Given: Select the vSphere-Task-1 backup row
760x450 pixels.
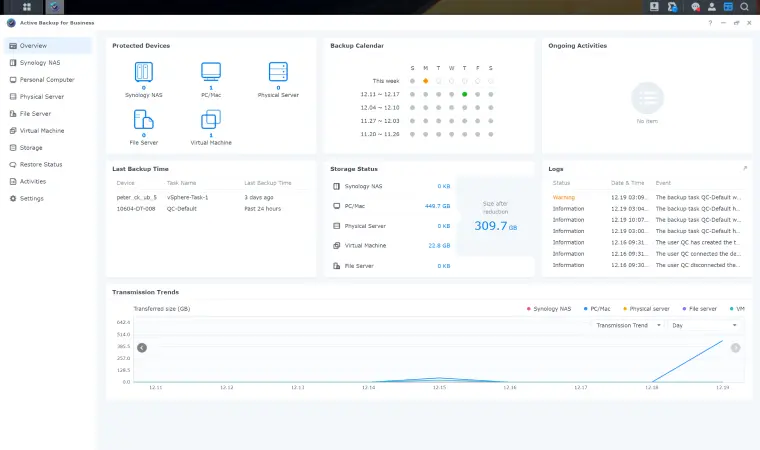Looking at the screenshot, I should pos(211,197).
